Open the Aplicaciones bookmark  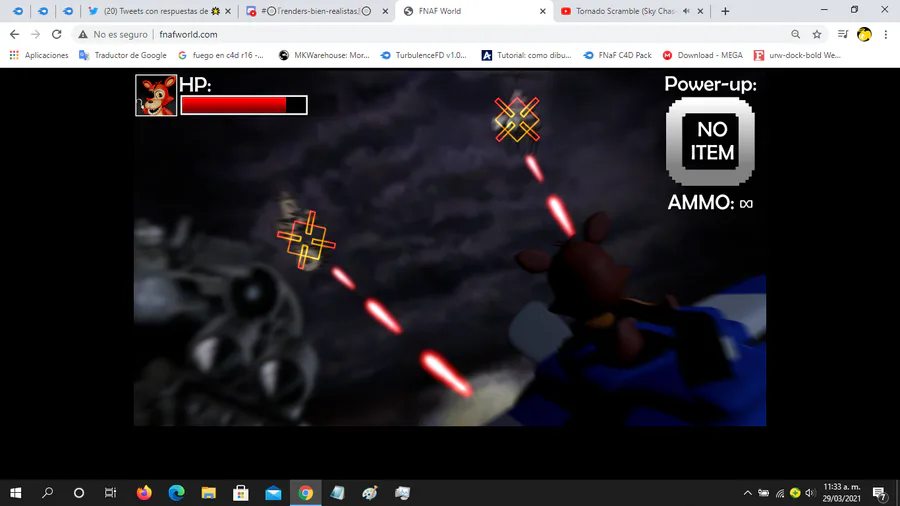pos(39,55)
